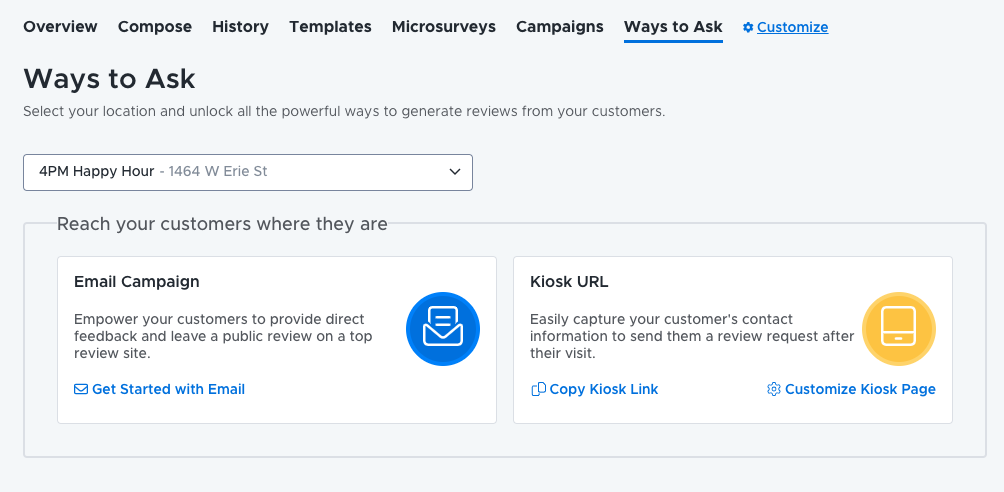The image size is (1004, 492).
Task: Go to the History tab
Action: click(241, 27)
